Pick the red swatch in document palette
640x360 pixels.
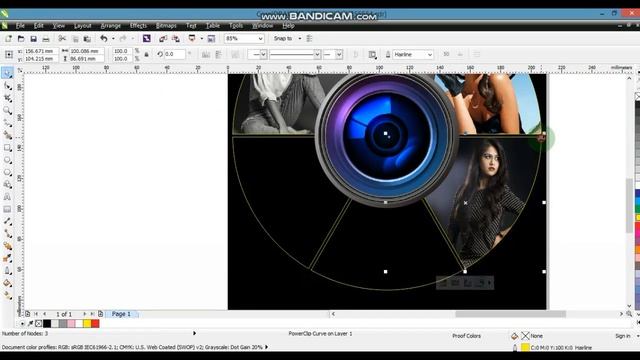tap(95, 324)
